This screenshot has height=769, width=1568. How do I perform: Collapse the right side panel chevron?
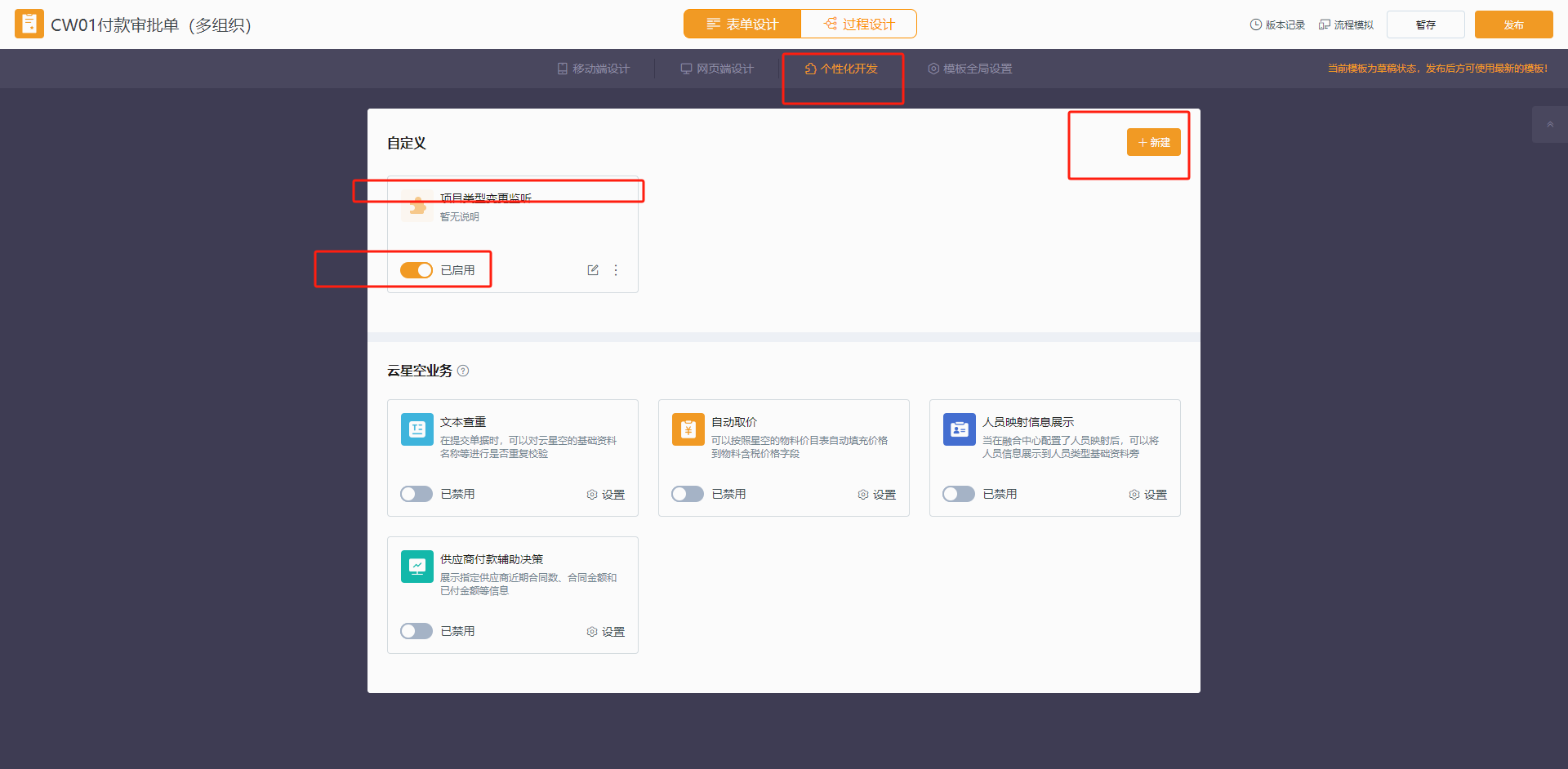(x=1549, y=125)
